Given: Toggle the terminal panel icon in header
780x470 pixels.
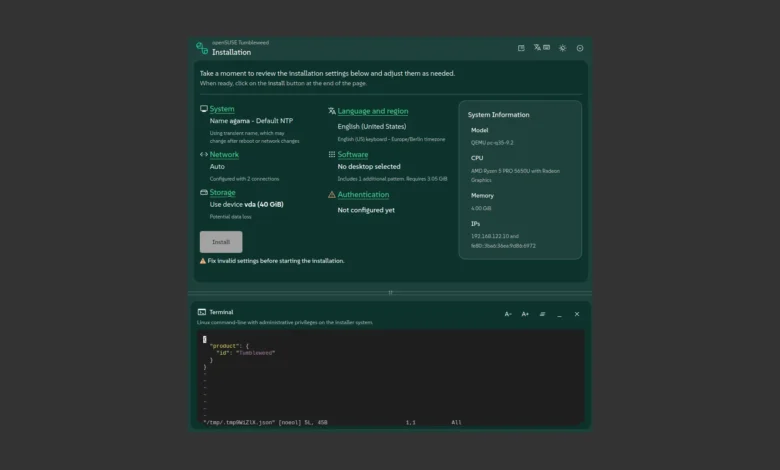Looking at the screenshot, I should (521, 48).
